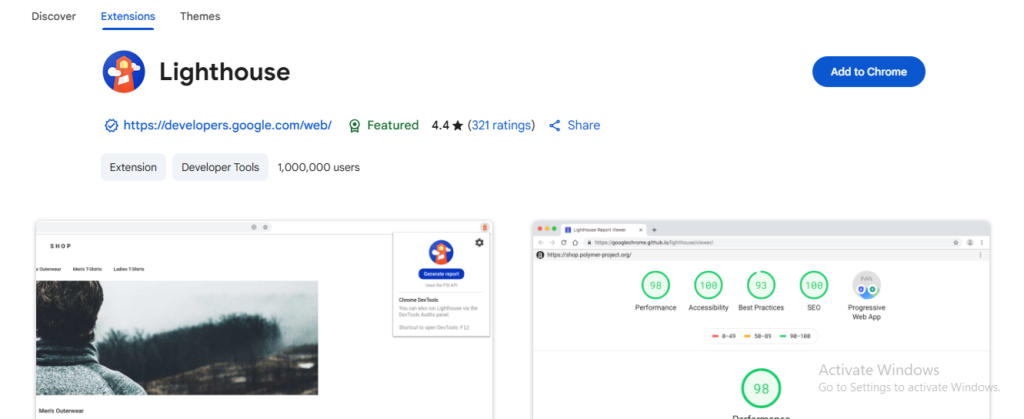Viewport: 1024px width, 419px height.
Task: Click the Men's T-Shirts shop link
Action: click(88, 269)
